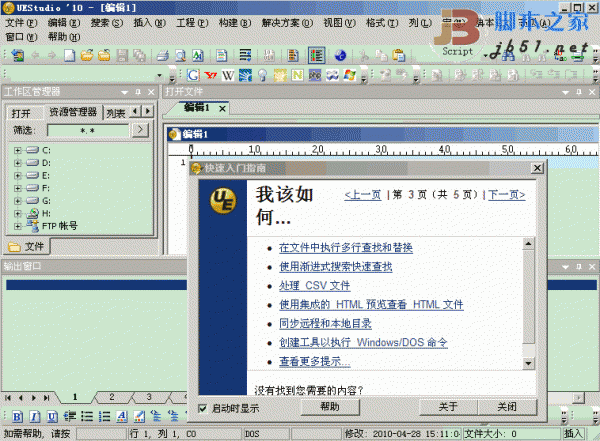The width and height of the screenshot is (600, 441).
Task: Open the 视图(V) menu
Action: (339, 23)
